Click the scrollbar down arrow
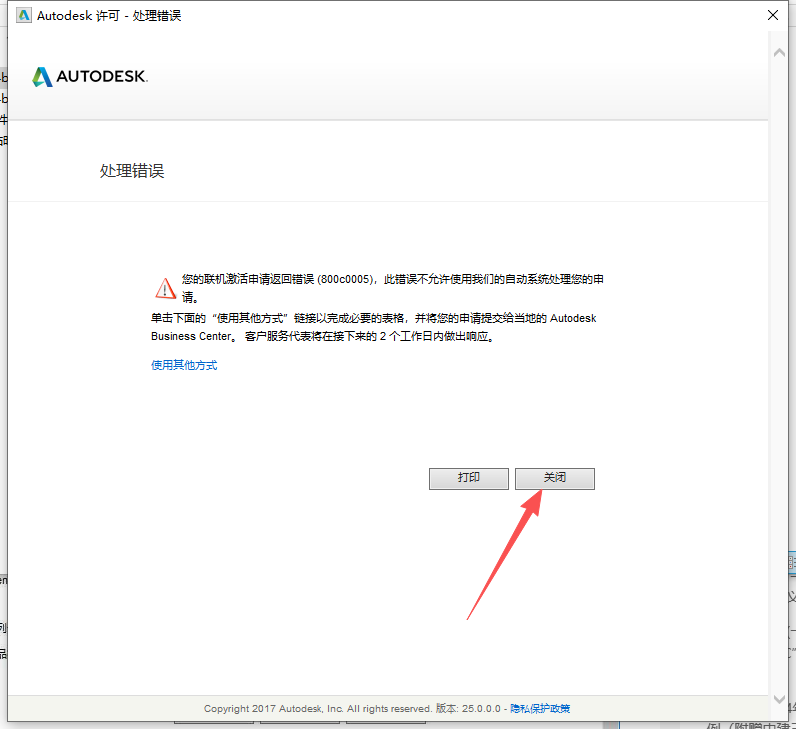796x729 pixels. pos(779,699)
